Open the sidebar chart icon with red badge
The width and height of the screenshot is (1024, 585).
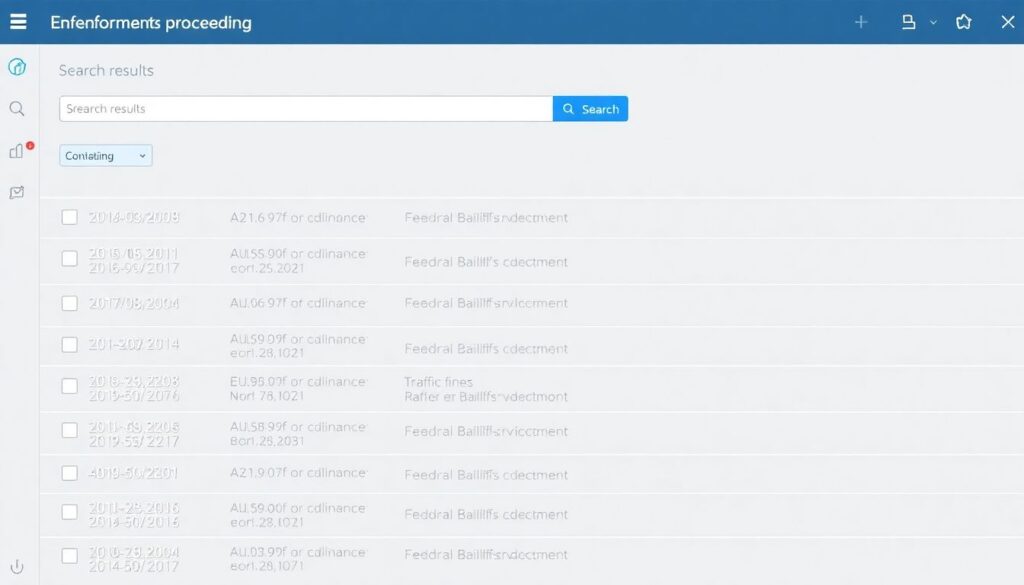pos(17,151)
